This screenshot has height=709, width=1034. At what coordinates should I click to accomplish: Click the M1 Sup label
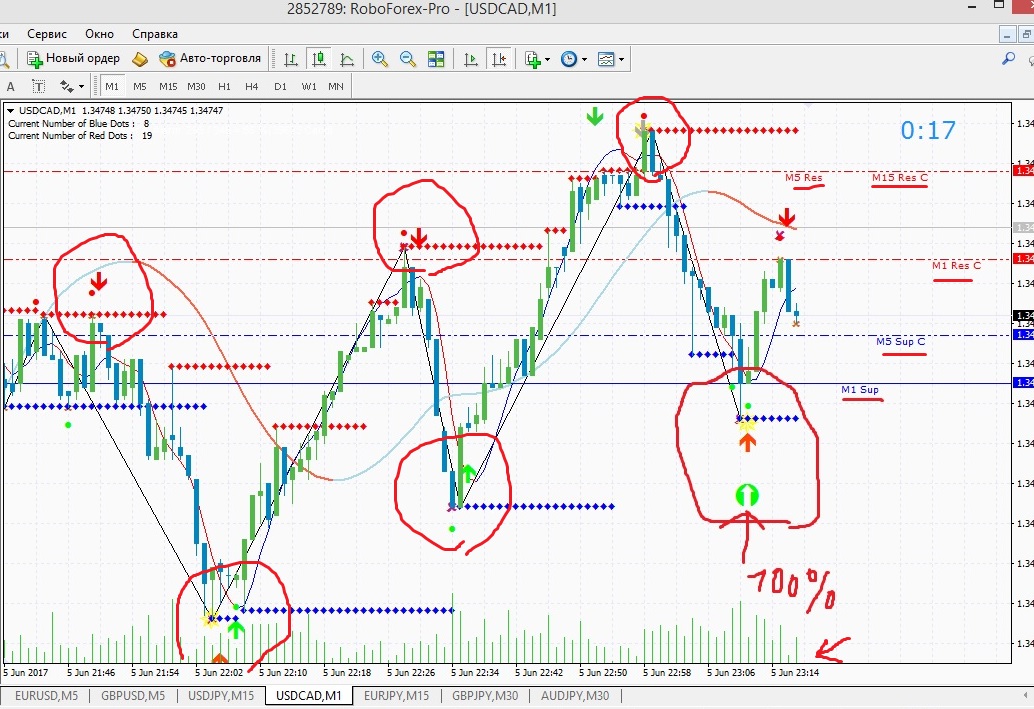click(x=860, y=389)
